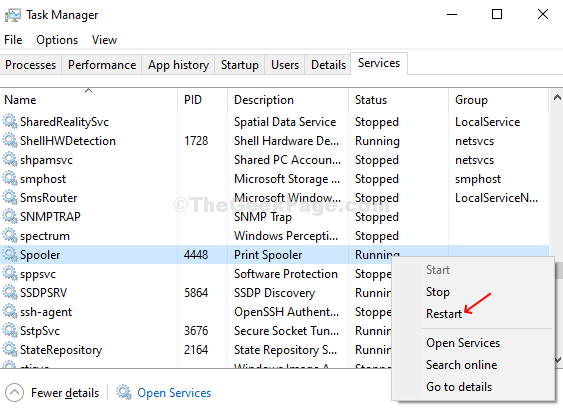
Task: Select the SmsRouter service name
Action: (x=48, y=198)
